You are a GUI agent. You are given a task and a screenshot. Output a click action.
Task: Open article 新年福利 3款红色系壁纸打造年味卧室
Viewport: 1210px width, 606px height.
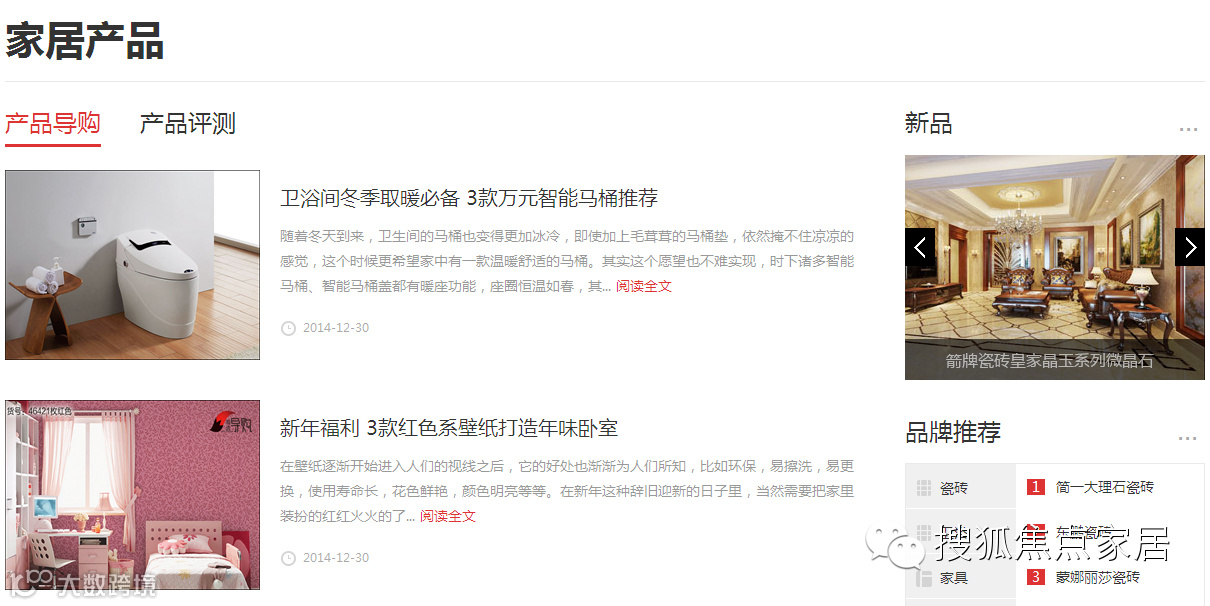(449, 428)
